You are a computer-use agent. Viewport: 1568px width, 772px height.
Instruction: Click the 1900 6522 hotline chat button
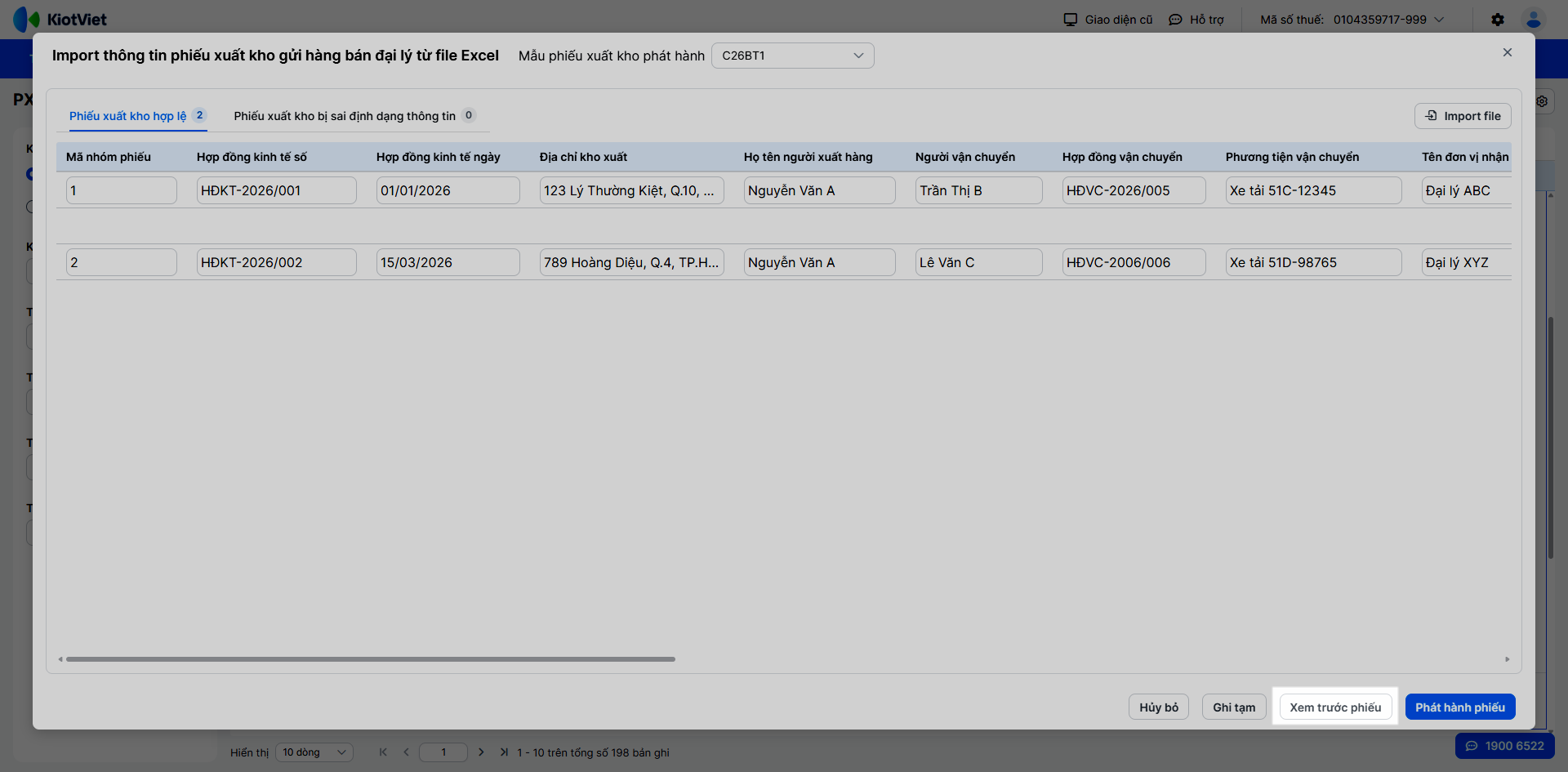click(1505, 746)
